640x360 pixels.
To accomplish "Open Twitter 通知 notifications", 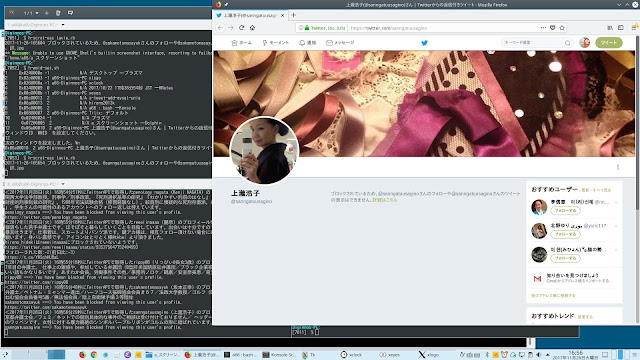I will click(x=308, y=42).
